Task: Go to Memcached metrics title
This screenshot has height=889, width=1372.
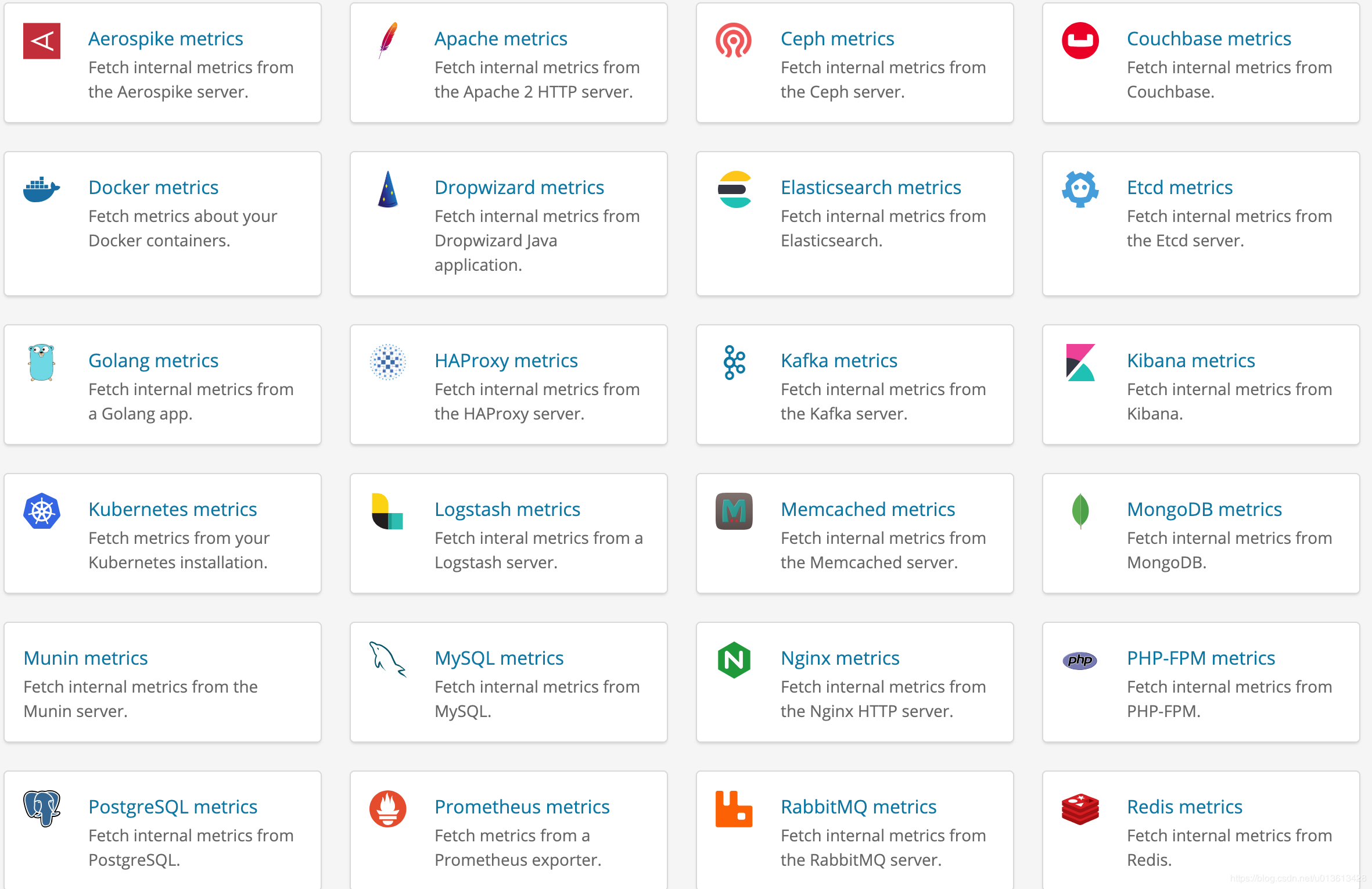Action: coord(868,509)
